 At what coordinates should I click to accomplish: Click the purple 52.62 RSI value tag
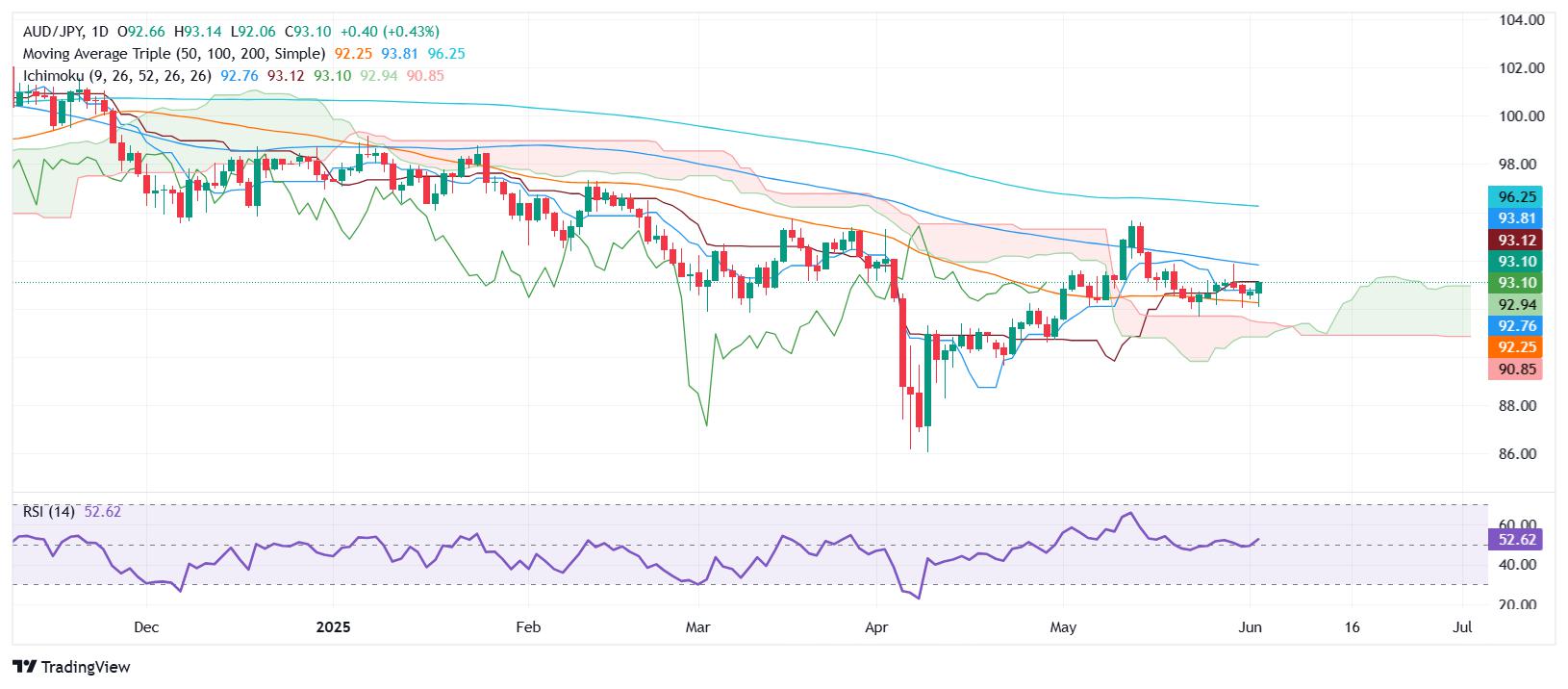click(1515, 540)
